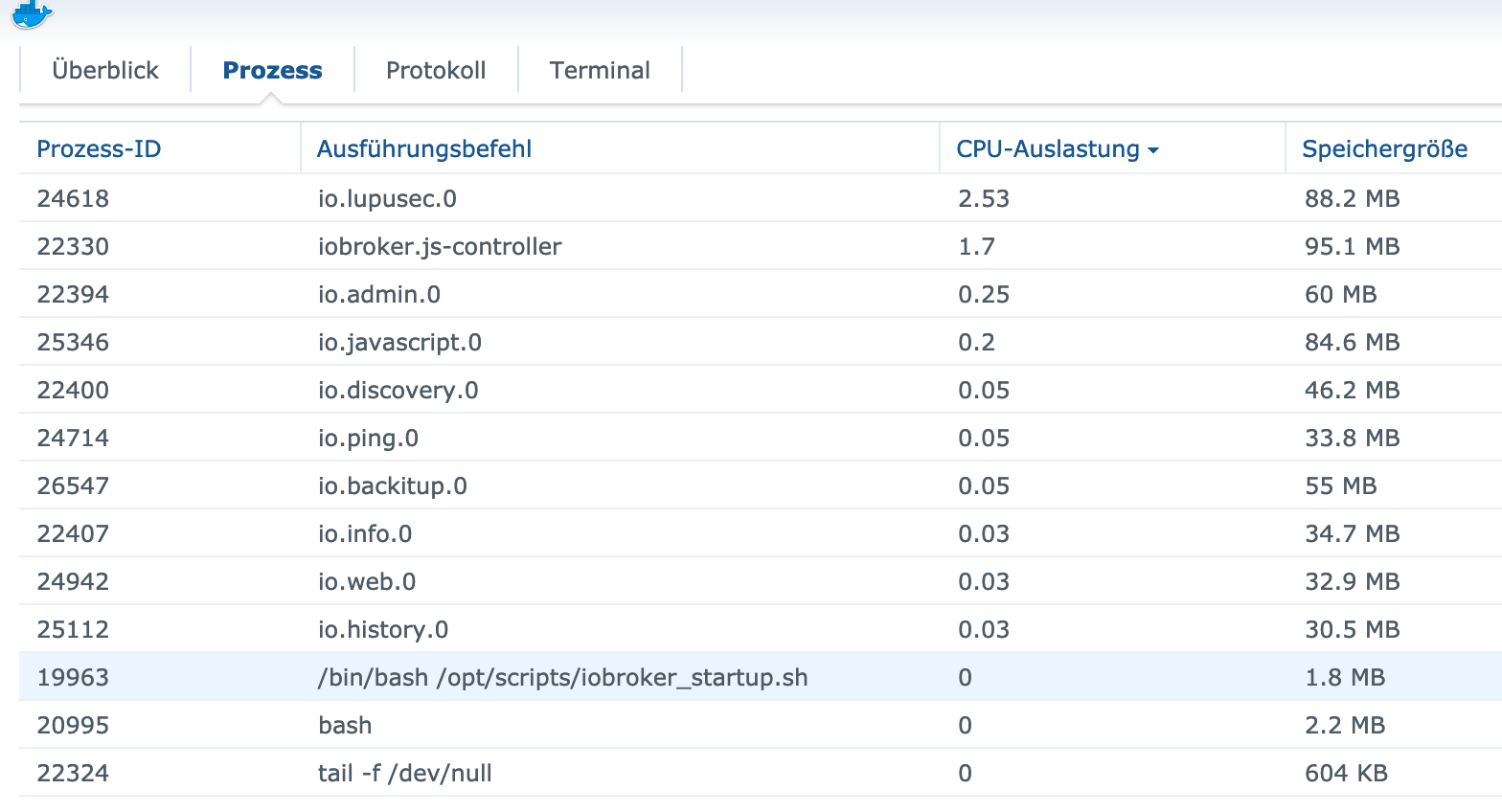
Task: Select the io.lupusec.0 row
Action: coord(761,198)
